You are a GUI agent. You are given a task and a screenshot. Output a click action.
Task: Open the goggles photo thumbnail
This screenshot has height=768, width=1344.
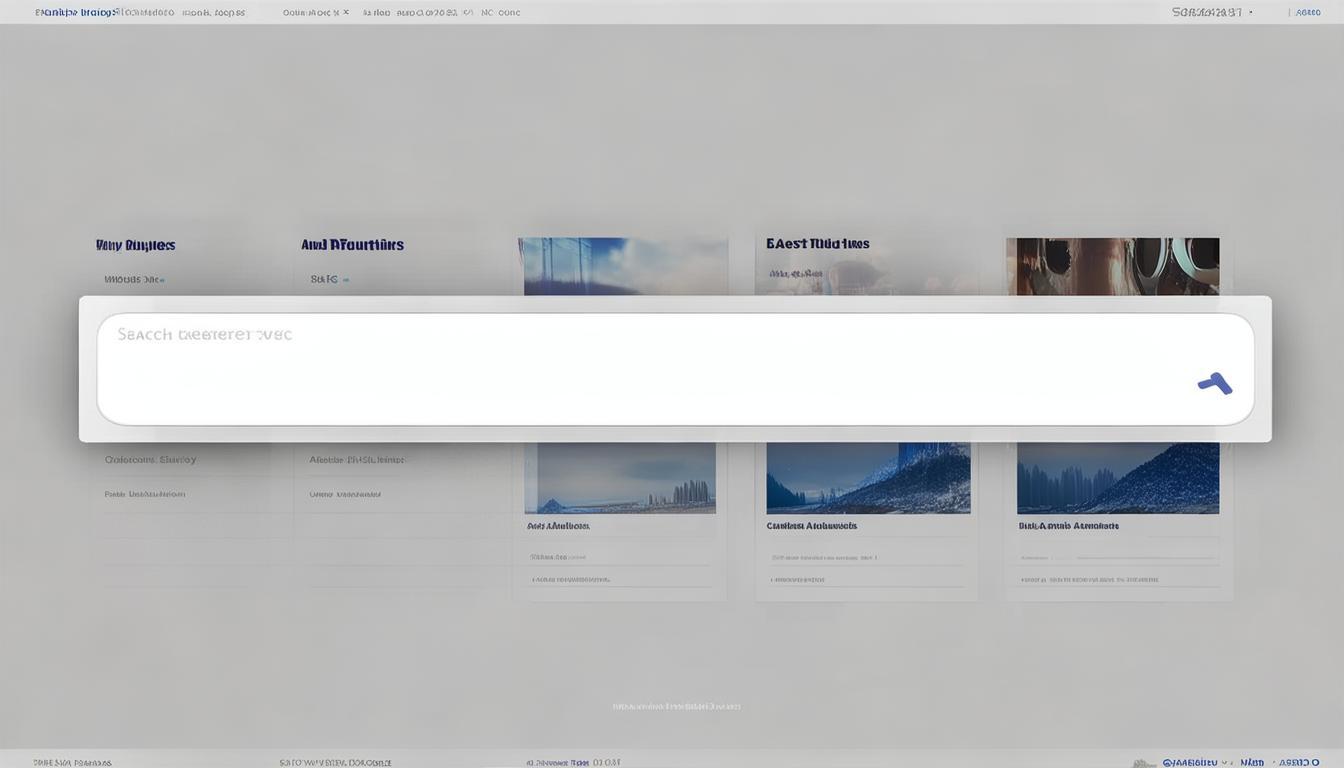[1112, 266]
